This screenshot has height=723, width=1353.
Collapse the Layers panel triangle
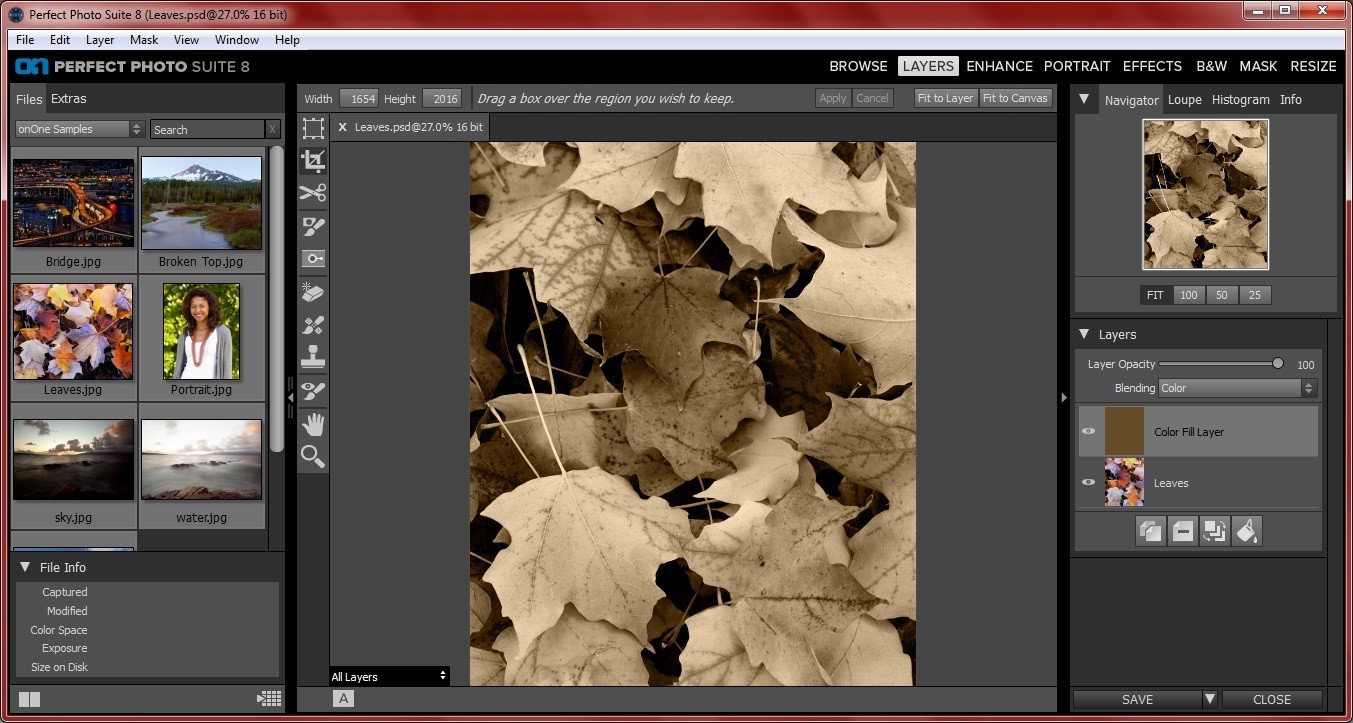[1083, 334]
